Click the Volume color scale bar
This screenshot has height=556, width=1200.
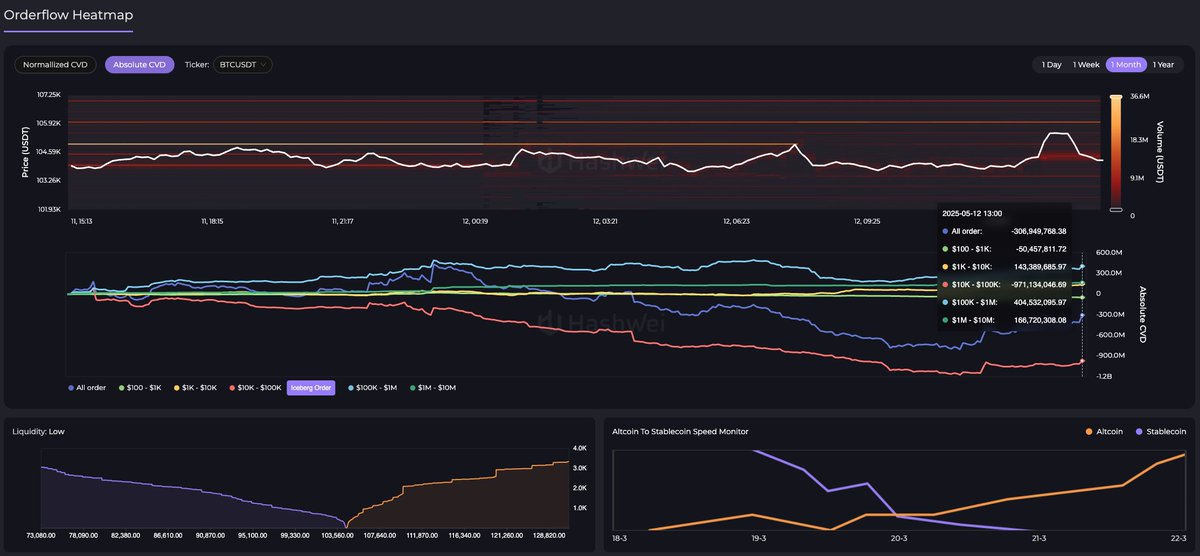(1116, 152)
